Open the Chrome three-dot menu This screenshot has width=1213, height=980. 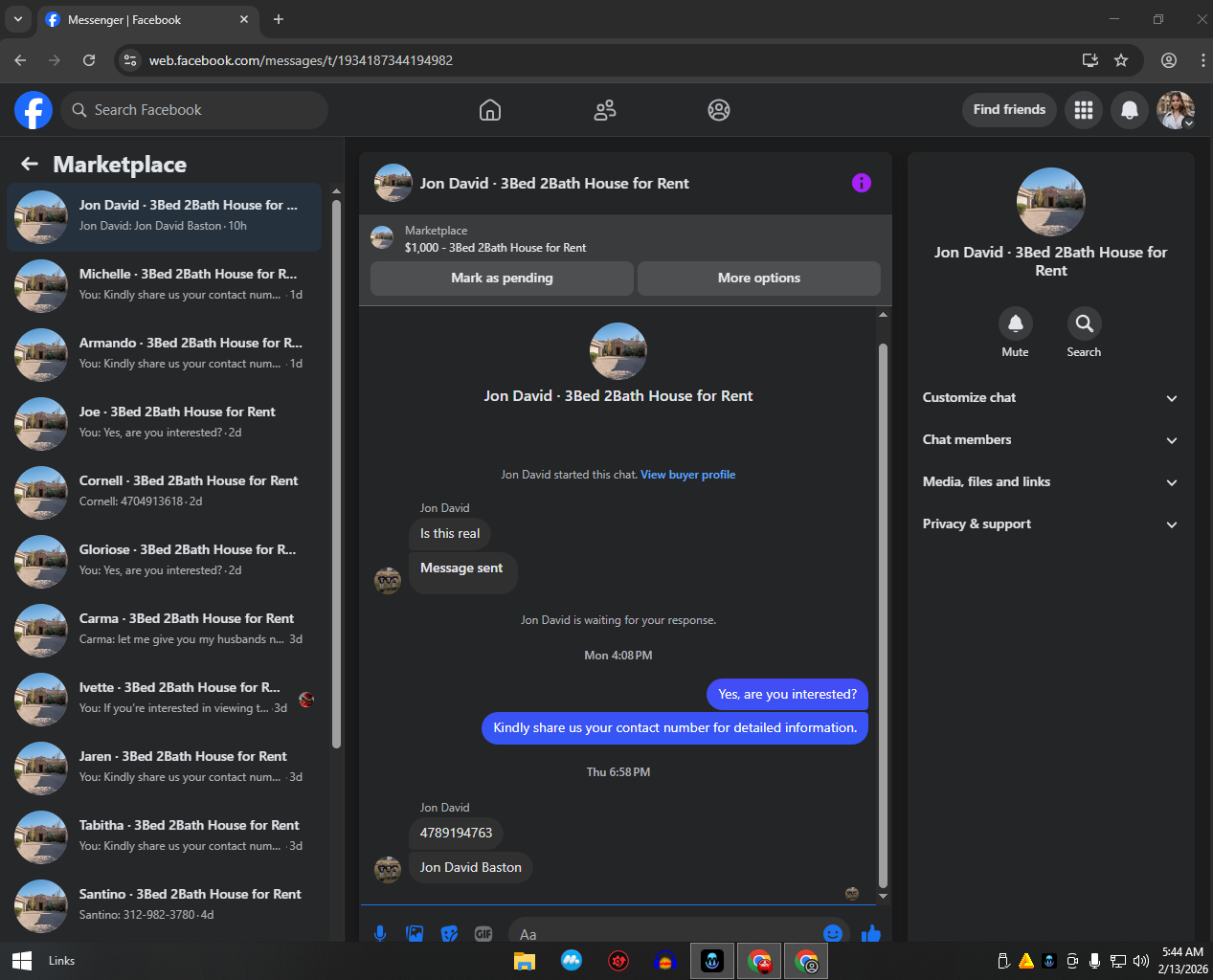1202,60
